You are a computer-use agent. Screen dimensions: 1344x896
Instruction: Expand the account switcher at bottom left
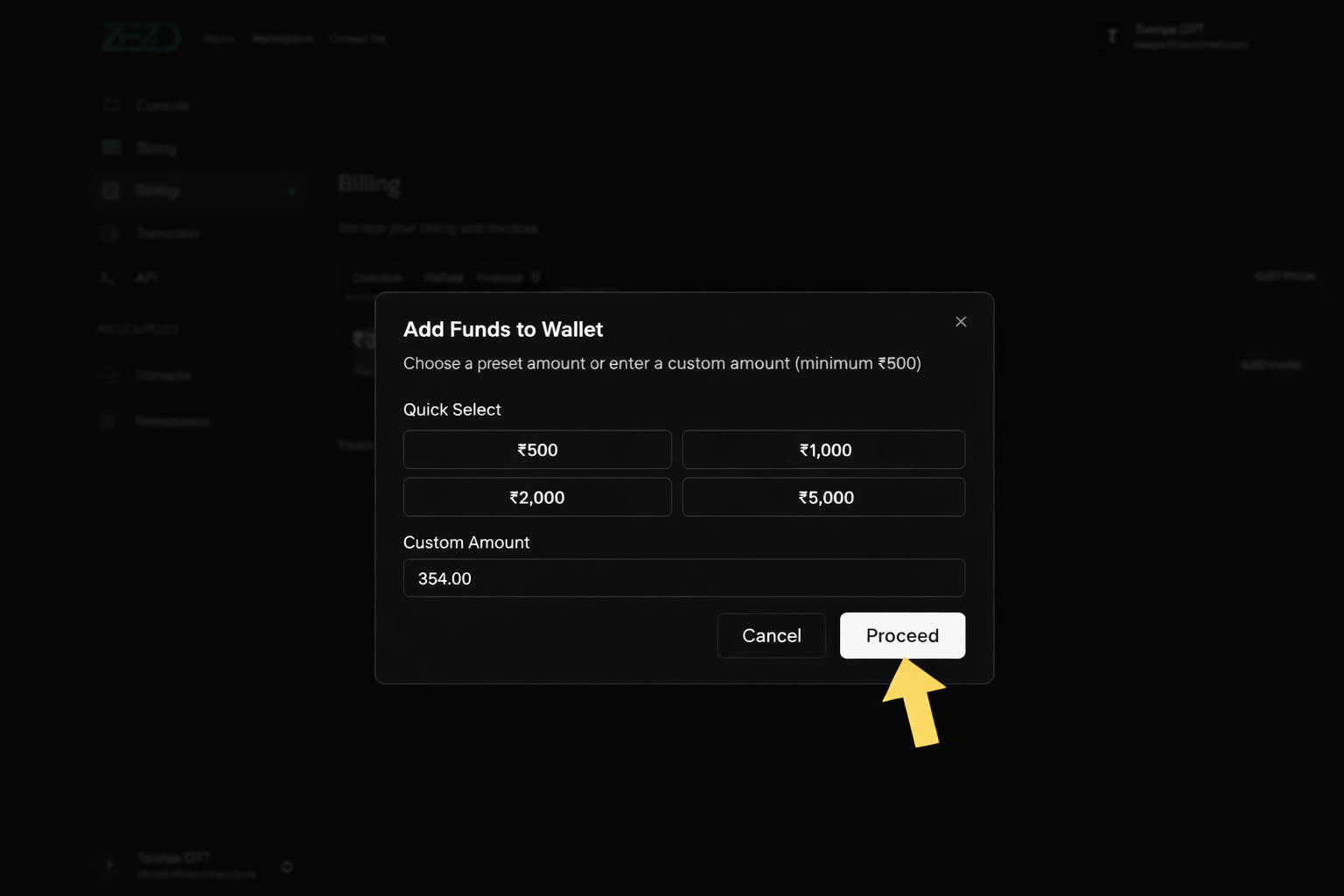[x=286, y=866]
